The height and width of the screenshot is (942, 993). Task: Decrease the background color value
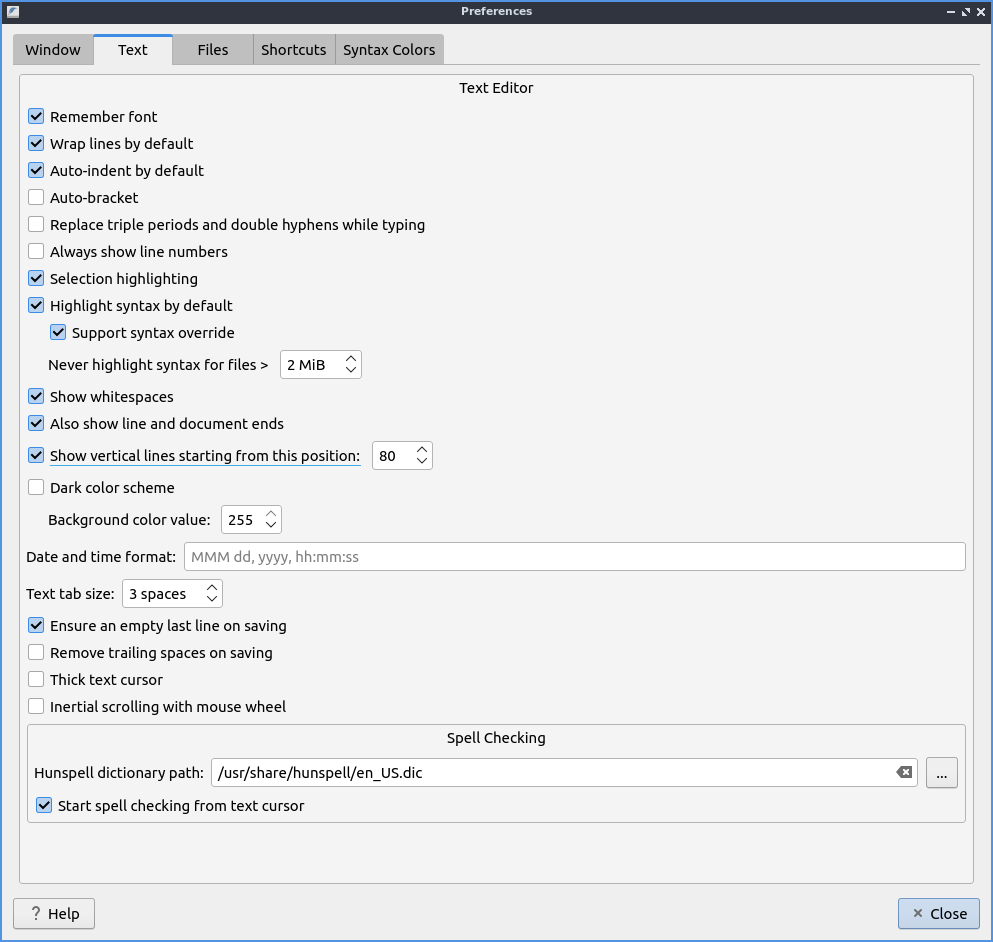pyautogui.click(x=271, y=526)
